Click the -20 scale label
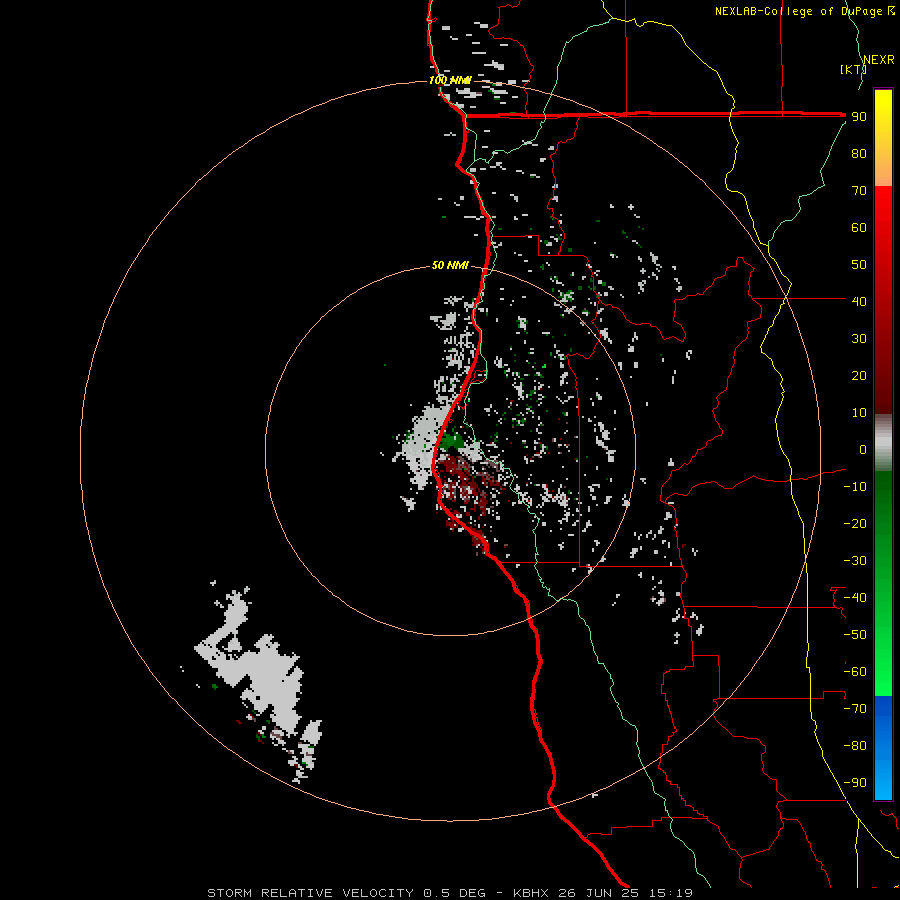This screenshot has height=900, width=900. 855,524
